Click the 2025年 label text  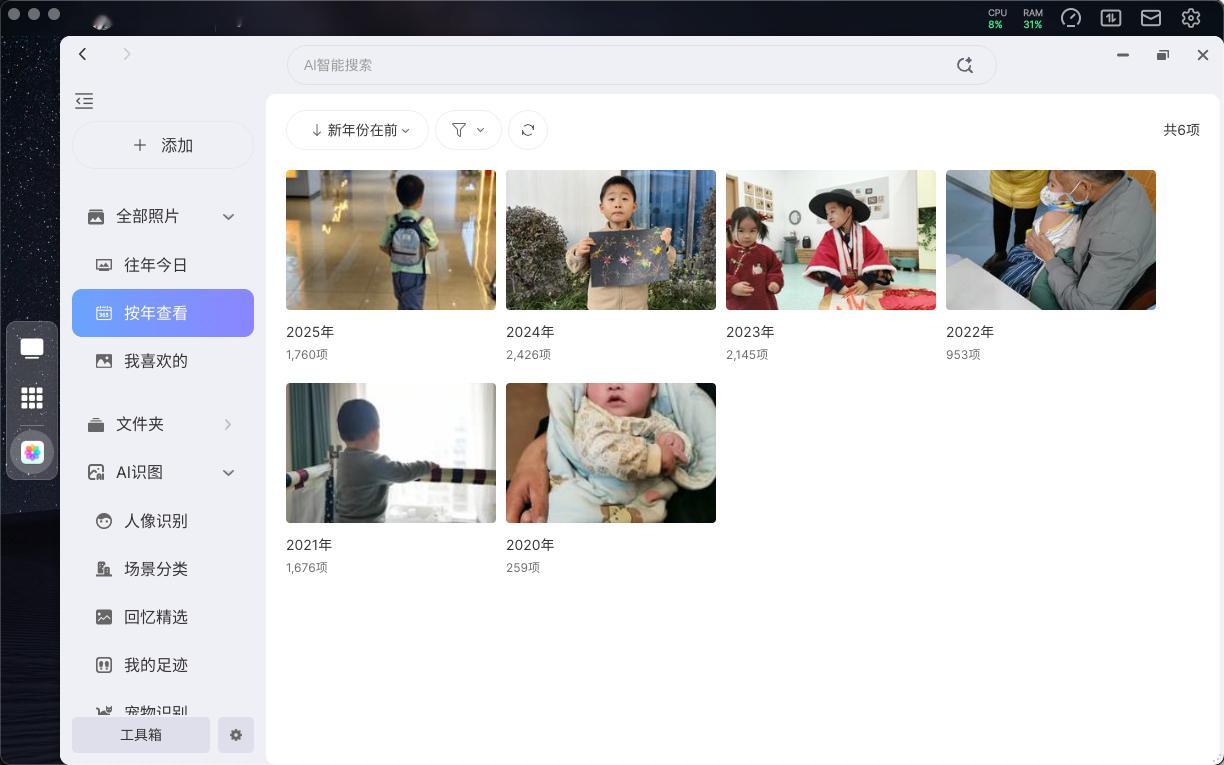click(310, 332)
